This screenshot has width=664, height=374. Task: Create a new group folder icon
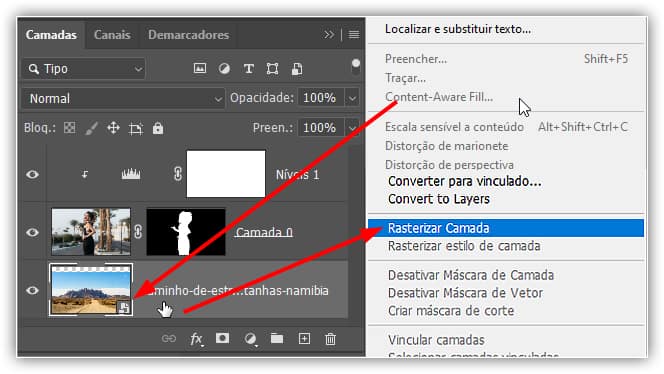coord(277,338)
